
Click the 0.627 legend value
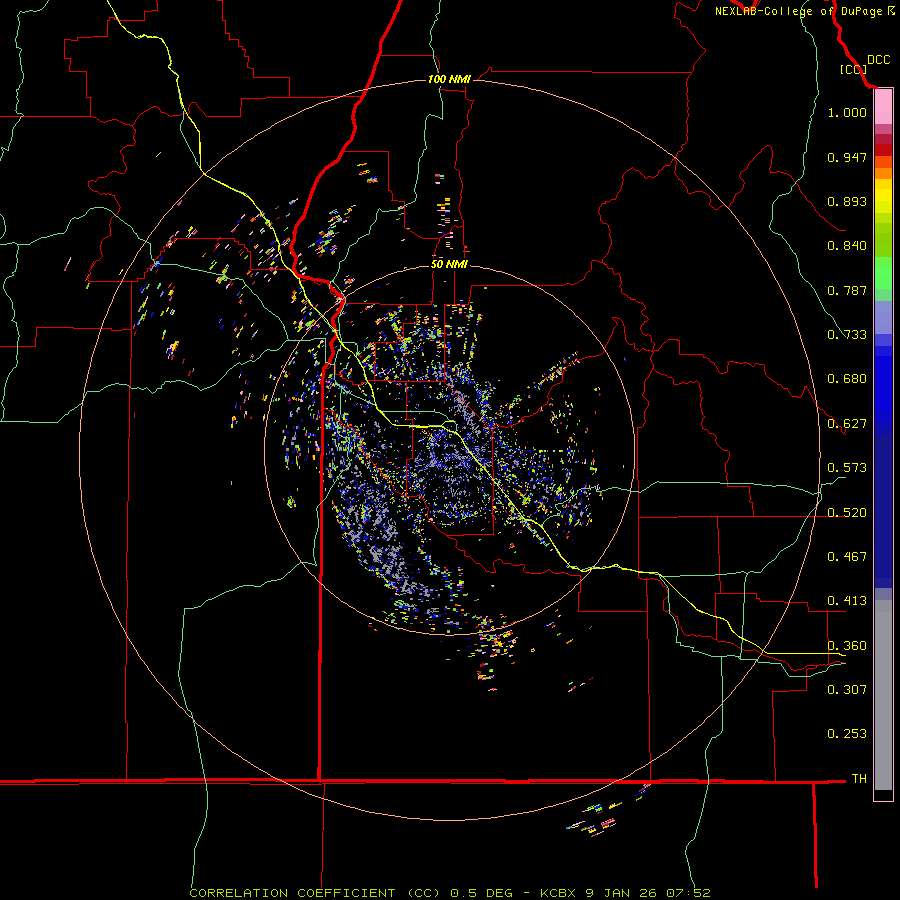[x=847, y=424]
